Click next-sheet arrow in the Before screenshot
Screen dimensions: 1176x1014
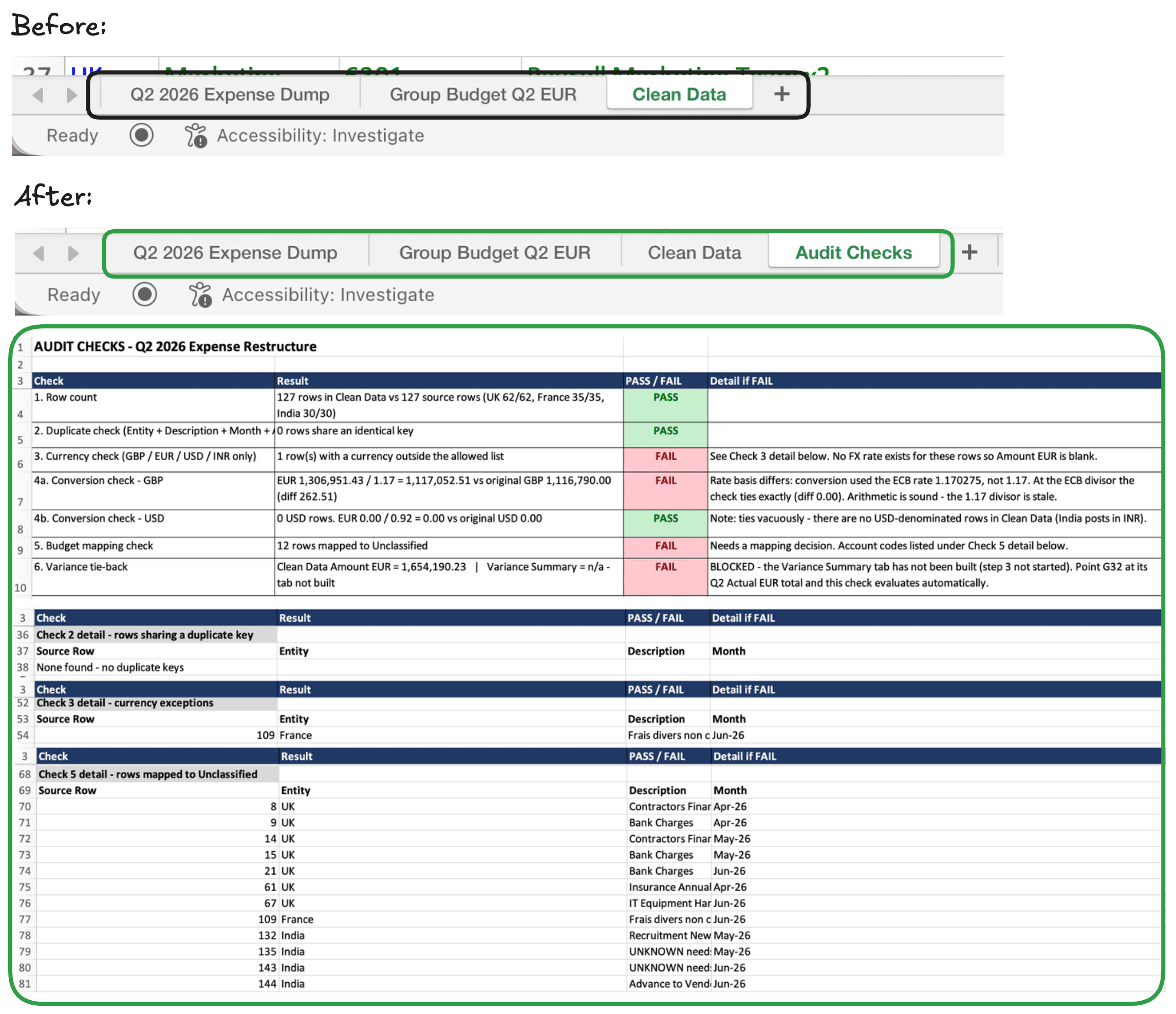pos(71,95)
